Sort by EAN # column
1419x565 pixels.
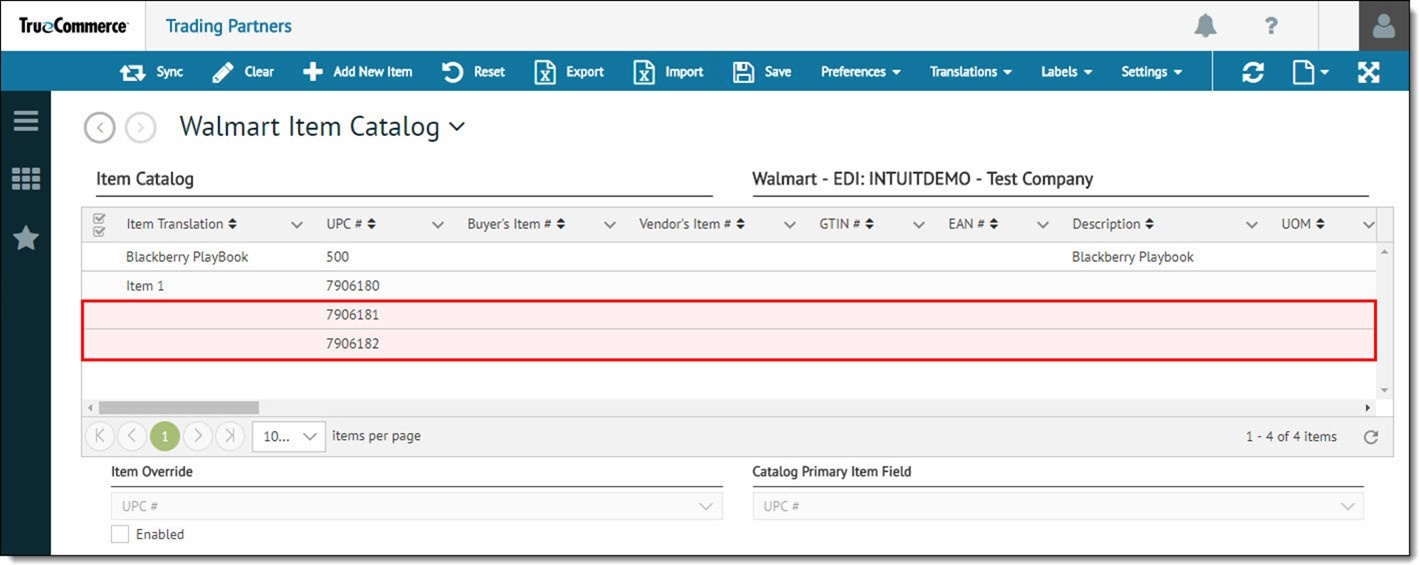click(974, 224)
